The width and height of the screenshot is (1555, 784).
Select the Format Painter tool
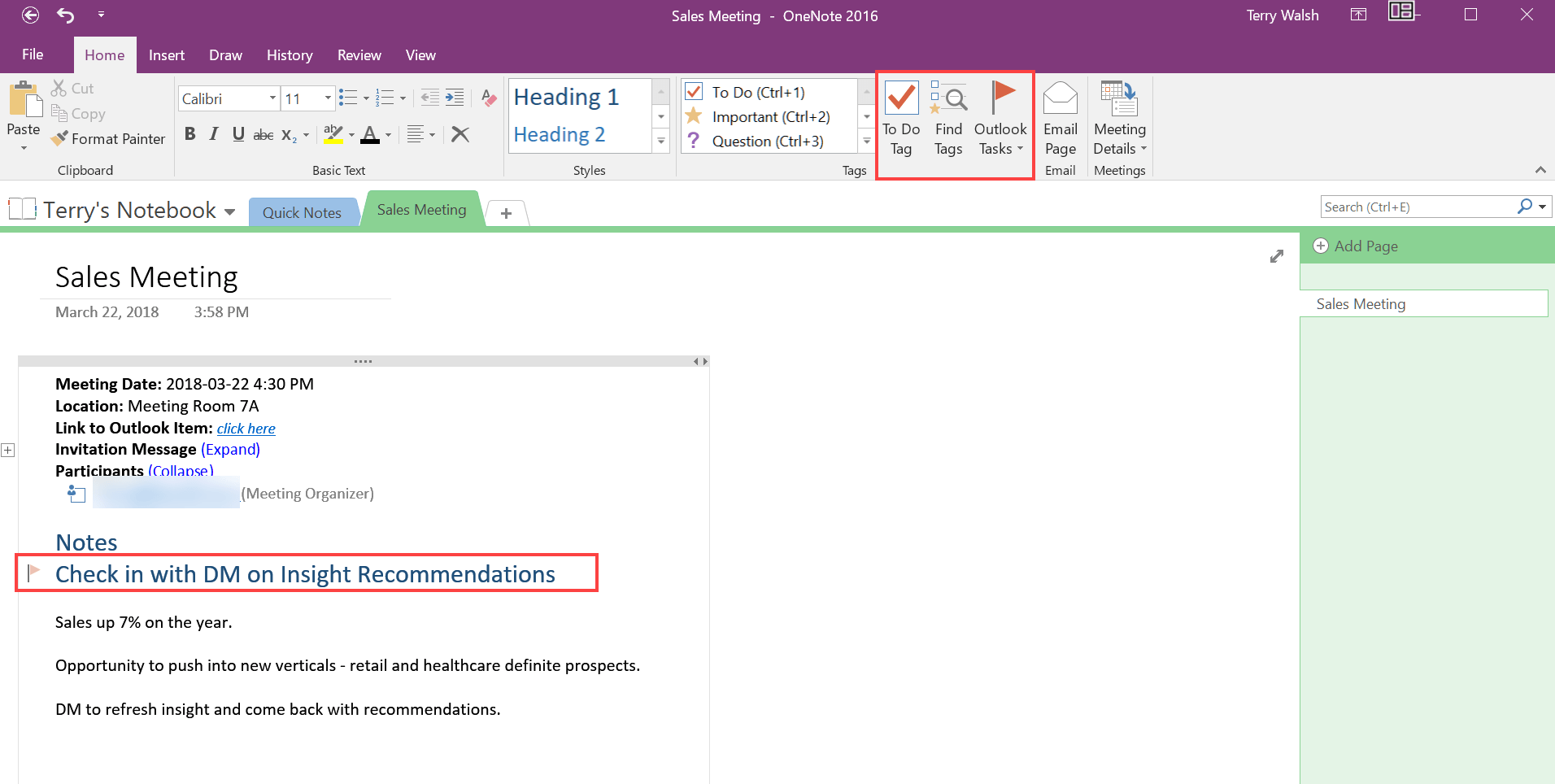pyautogui.click(x=108, y=139)
